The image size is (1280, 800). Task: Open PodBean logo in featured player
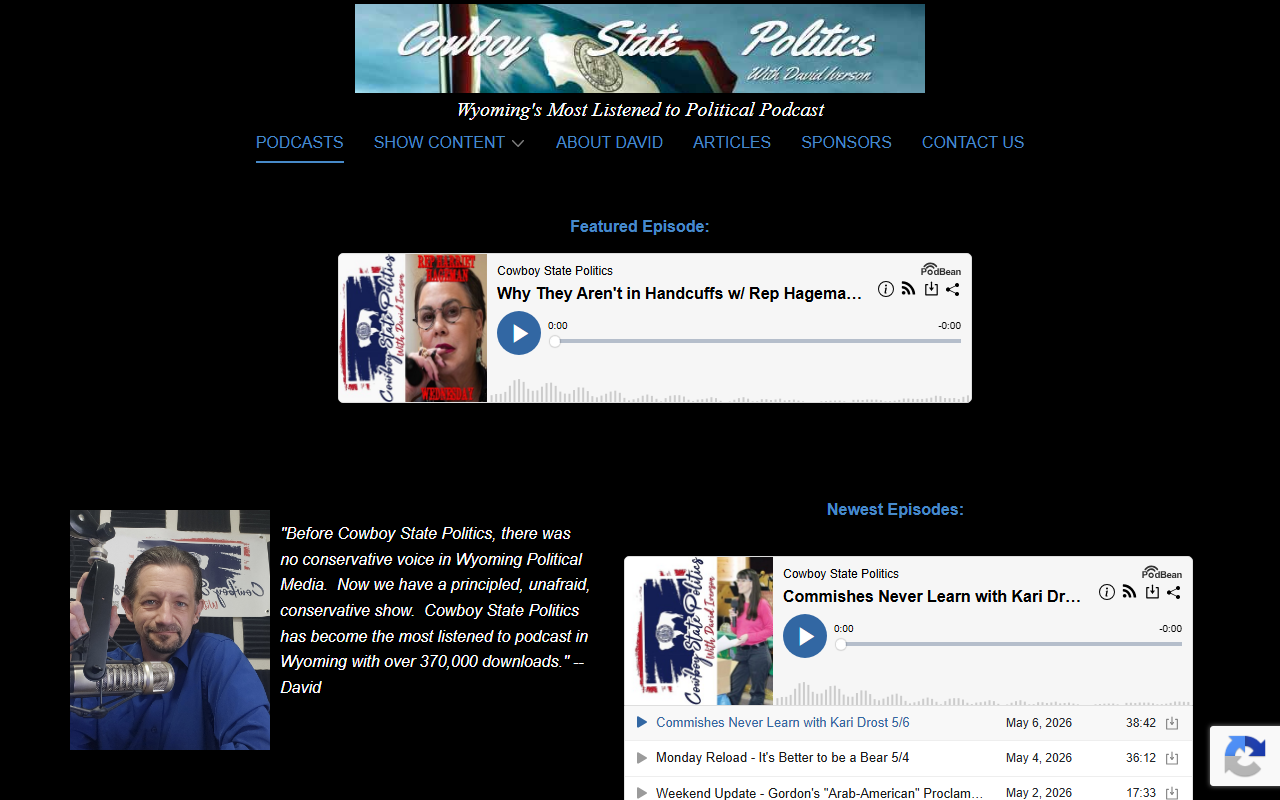point(941,270)
